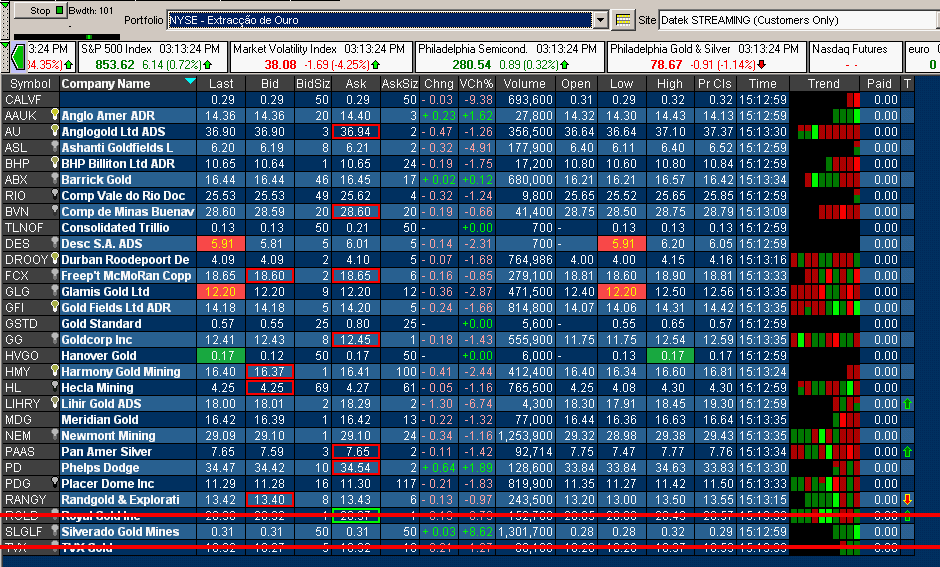The image size is (940, 567).
Task: Click the light bulb icon beside Barrick Gold
Action: click(55, 178)
